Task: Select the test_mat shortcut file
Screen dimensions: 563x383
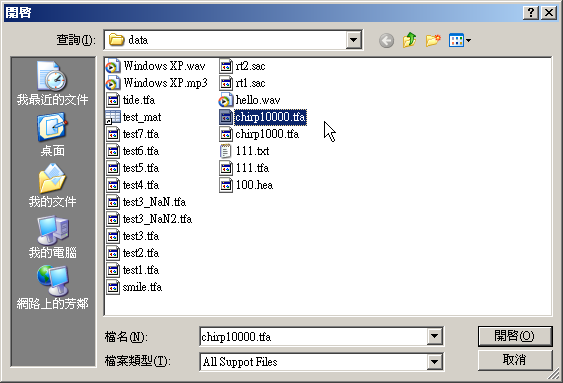Action: tap(134, 117)
